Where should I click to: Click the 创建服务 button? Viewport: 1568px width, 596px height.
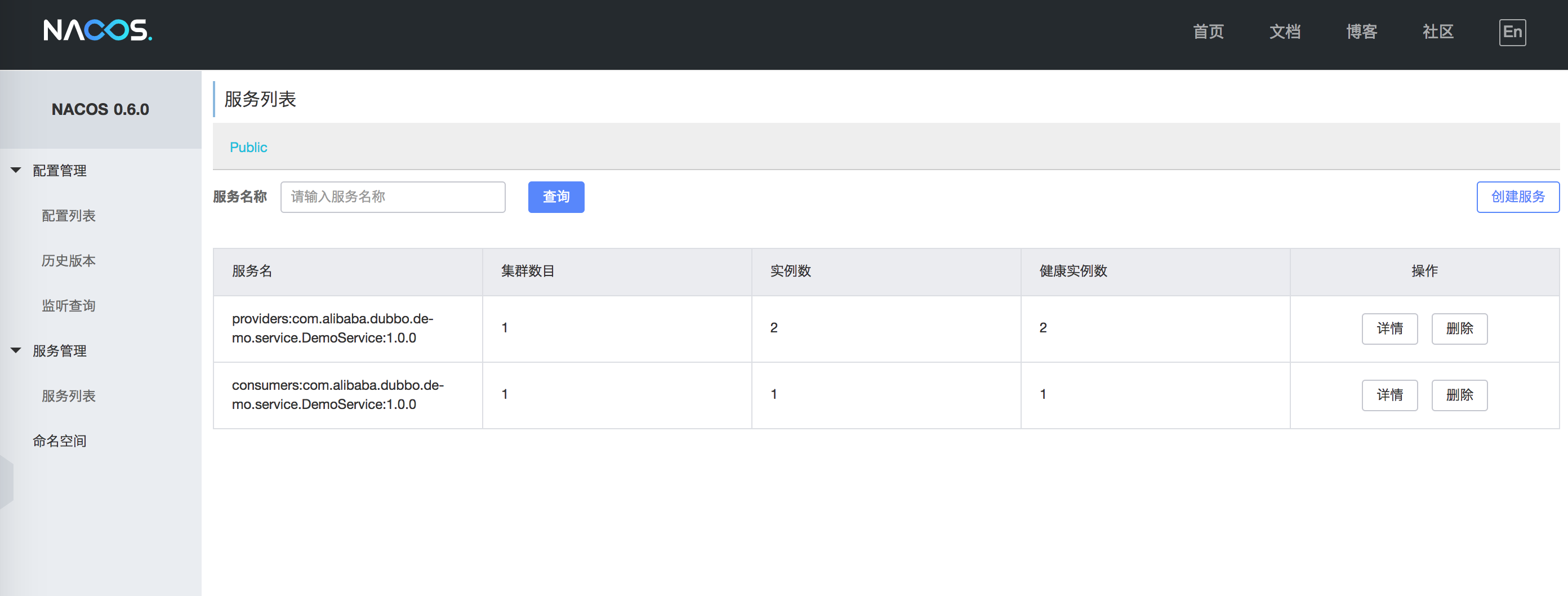tap(1517, 197)
